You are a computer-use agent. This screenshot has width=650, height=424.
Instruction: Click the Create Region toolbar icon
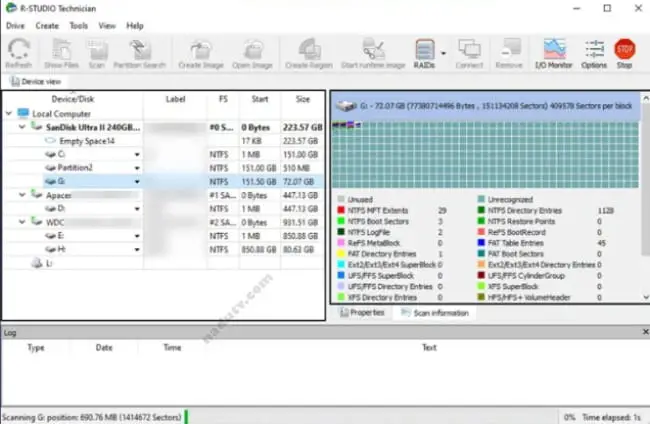[309, 53]
